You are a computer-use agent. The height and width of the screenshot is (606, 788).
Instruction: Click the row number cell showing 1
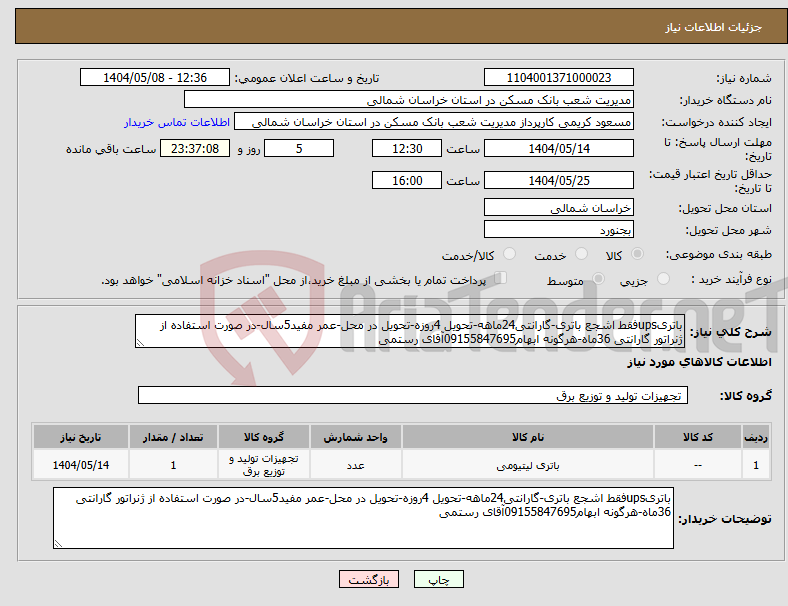click(x=755, y=465)
